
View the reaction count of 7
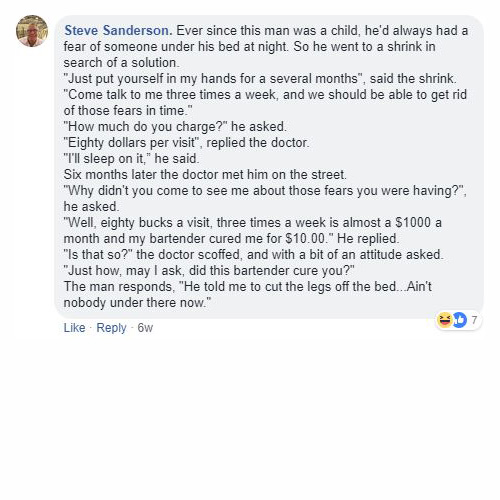pos(474,320)
